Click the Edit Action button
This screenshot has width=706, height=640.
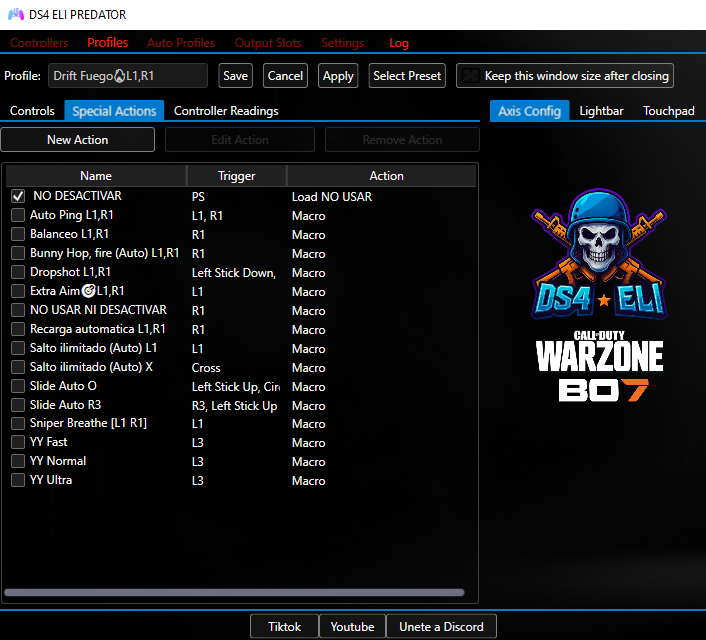(x=240, y=140)
